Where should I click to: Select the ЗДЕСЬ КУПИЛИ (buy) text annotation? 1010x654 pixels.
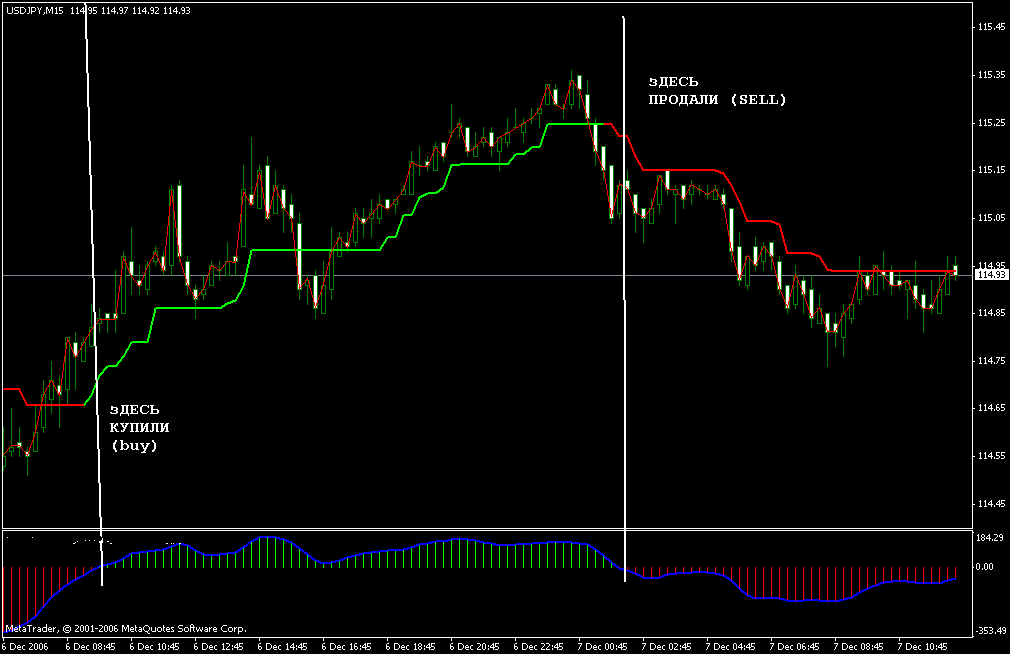click(134, 428)
